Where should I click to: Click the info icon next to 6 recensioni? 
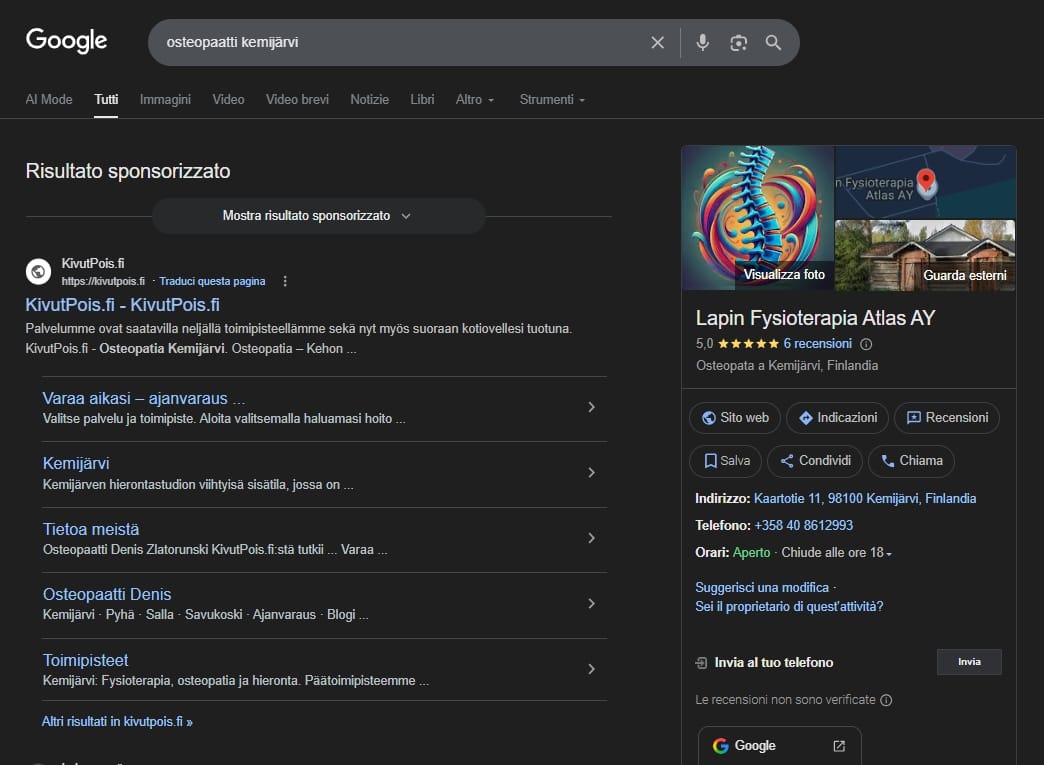tap(866, 344)
